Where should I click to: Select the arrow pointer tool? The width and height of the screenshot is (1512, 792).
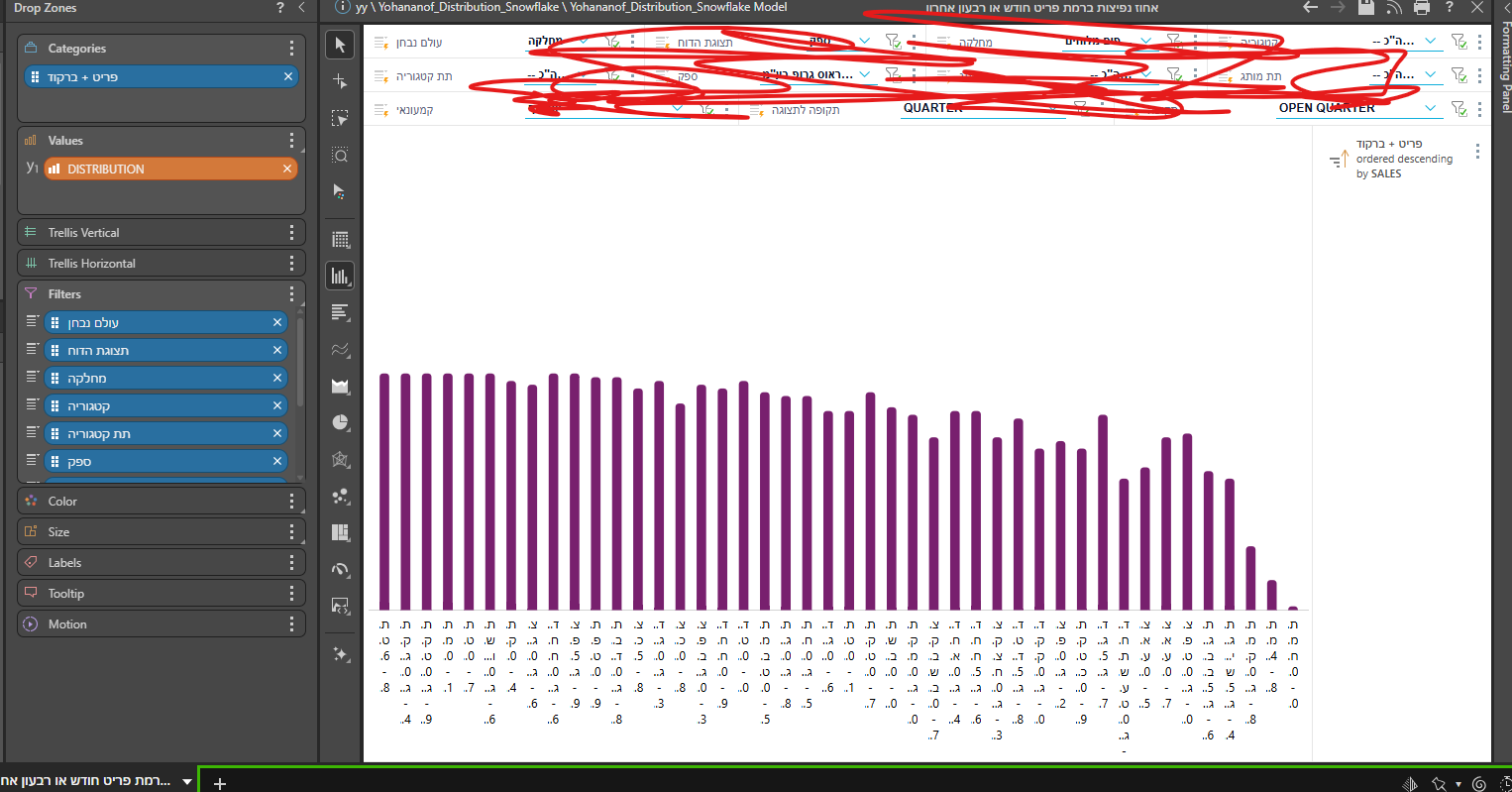pos(340,45)
